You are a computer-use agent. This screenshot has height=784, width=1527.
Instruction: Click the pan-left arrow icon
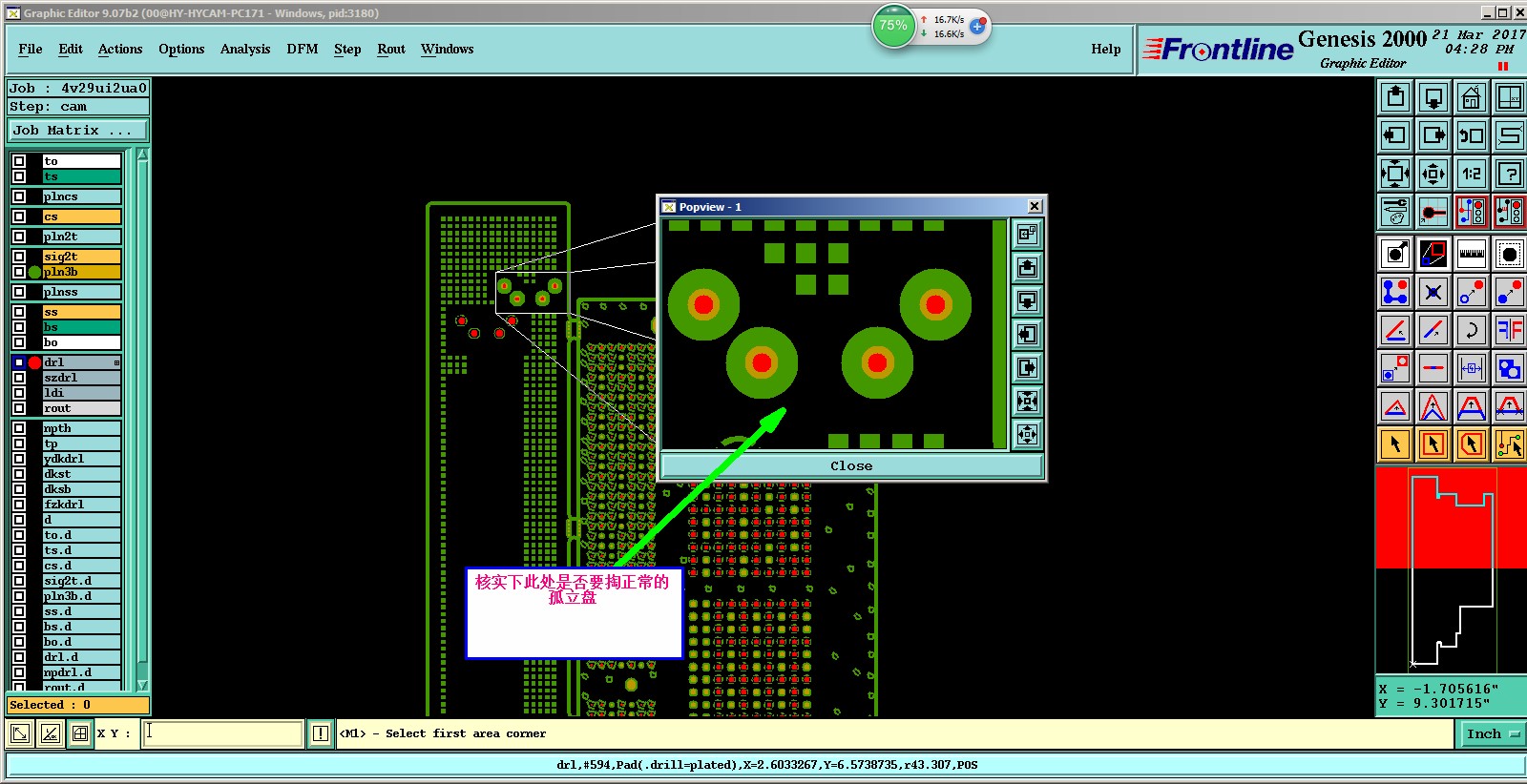coord(1395,135)
